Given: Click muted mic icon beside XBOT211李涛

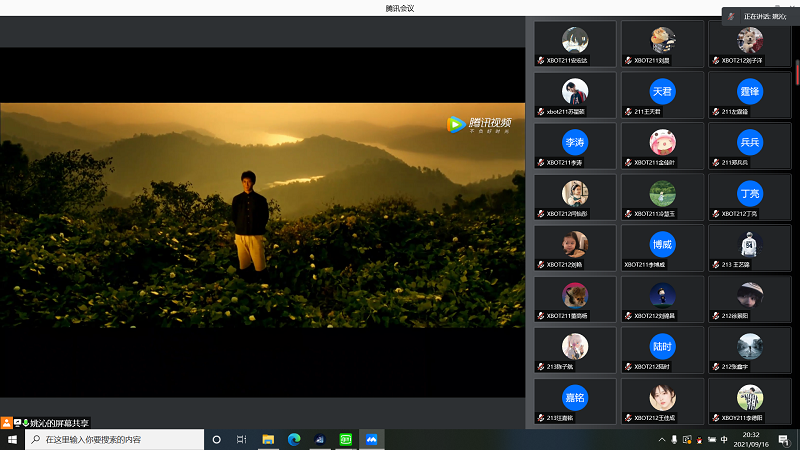Looking at the screenshot, I should point(541,163).
